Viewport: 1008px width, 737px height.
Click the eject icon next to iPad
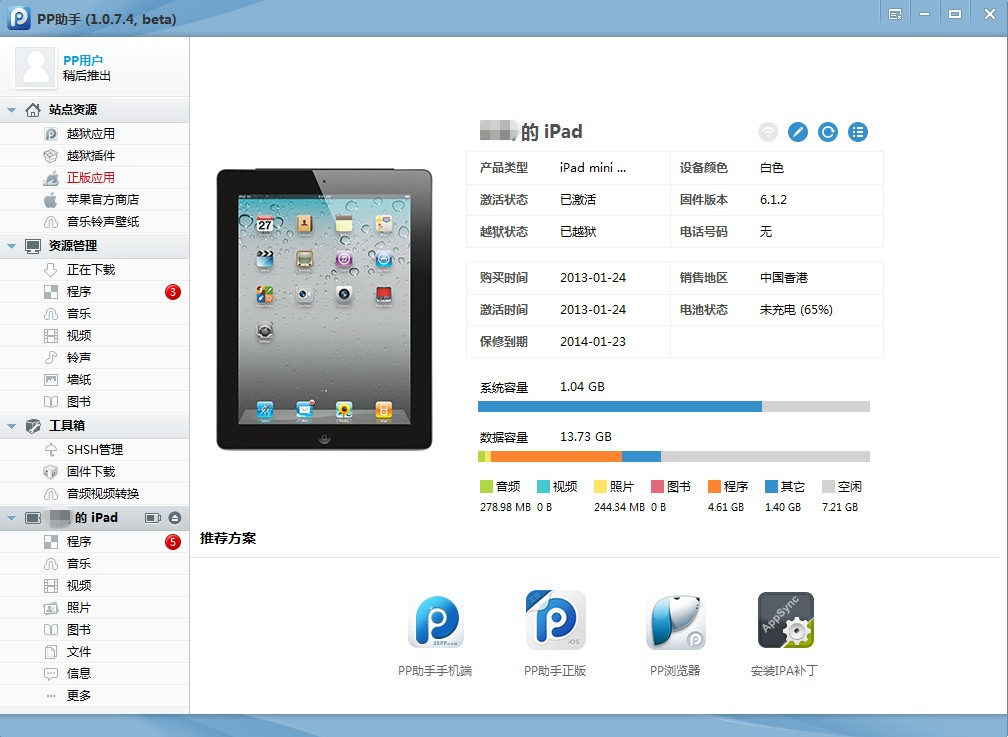pyautogui.click(x=175, y=518)
